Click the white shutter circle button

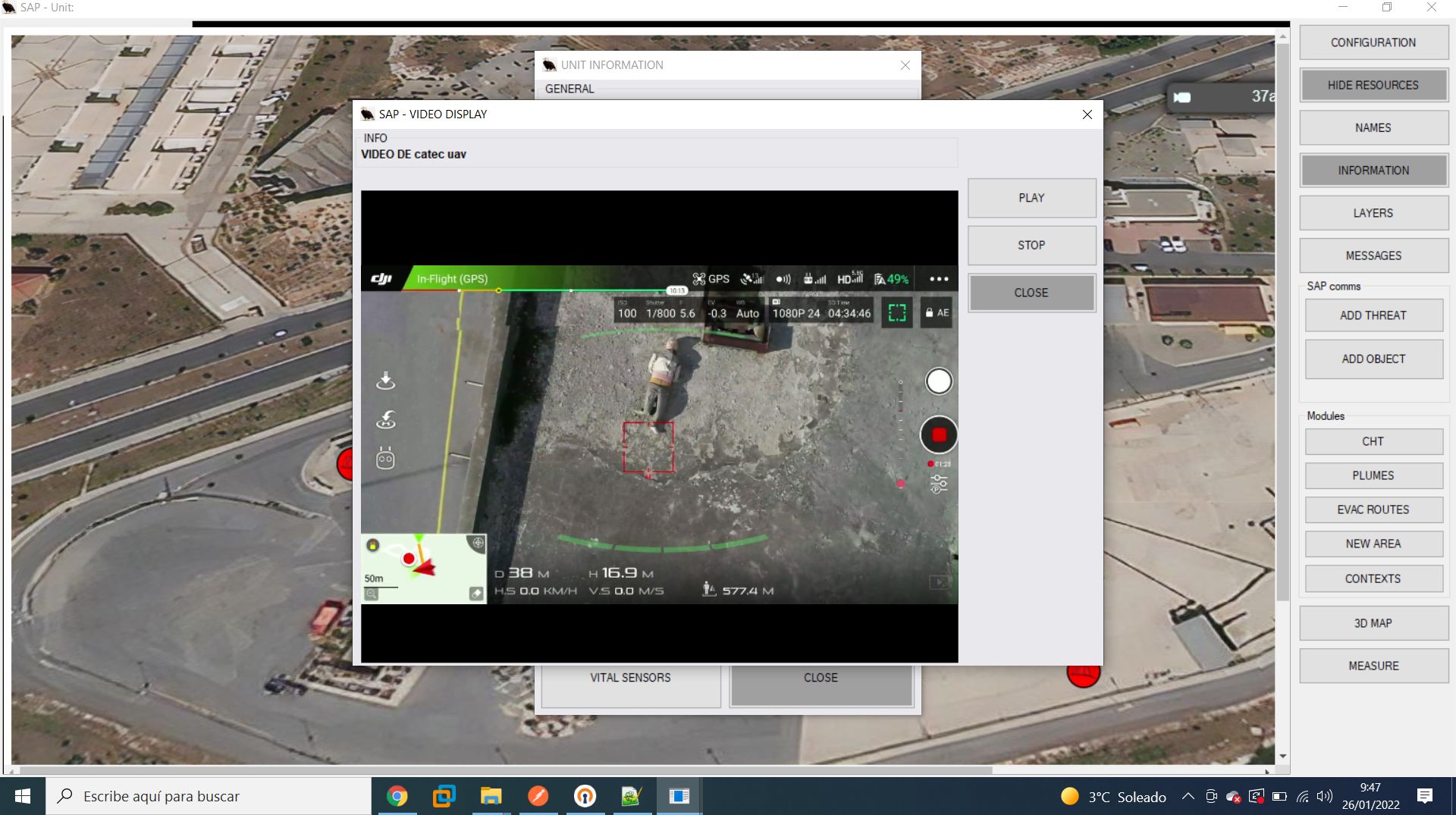[x=938, y=381]
